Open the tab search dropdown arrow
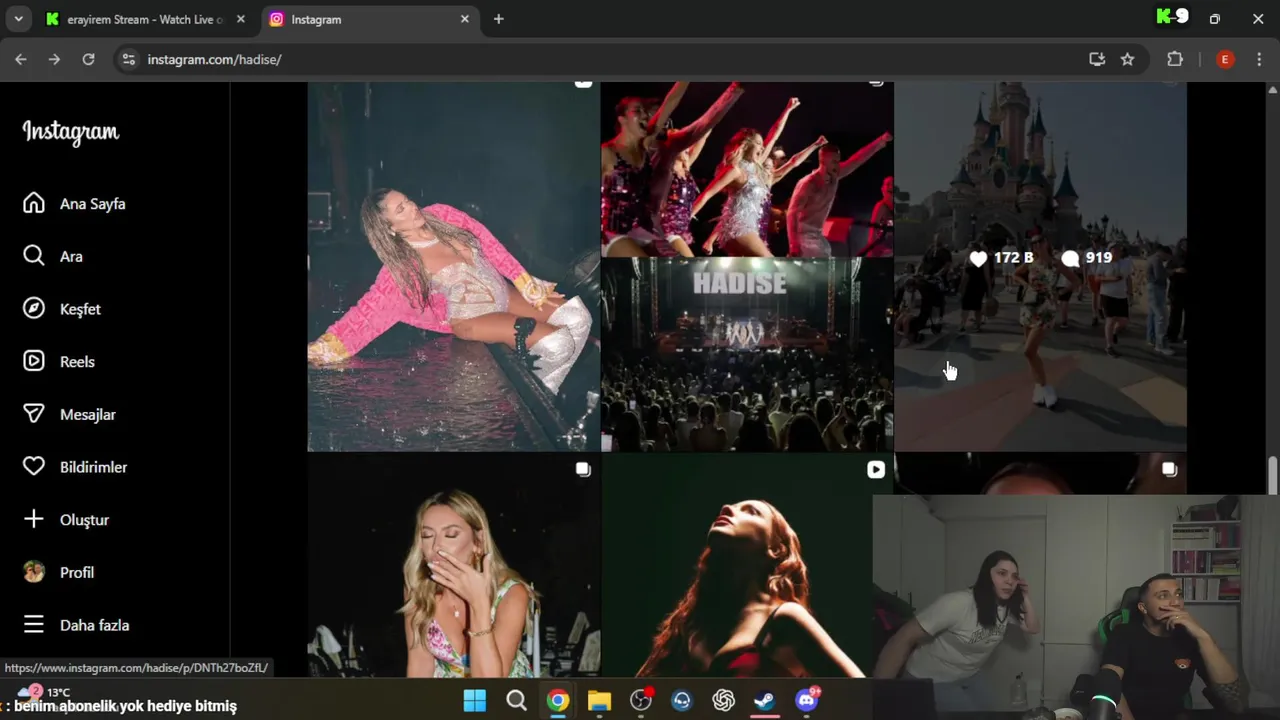 [18, 19]
